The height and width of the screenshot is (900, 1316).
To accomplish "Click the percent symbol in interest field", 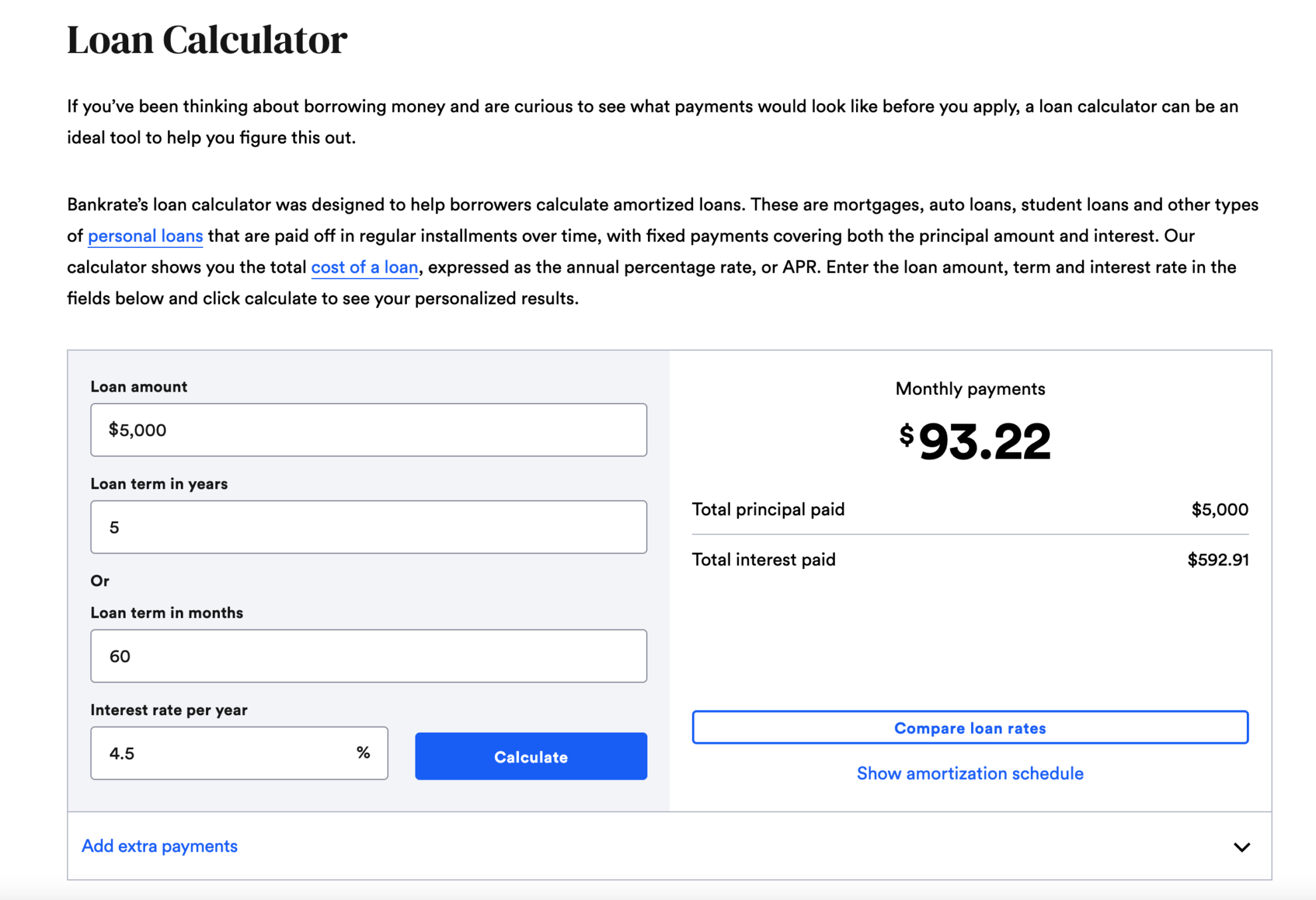I will [x=363, y=752].
